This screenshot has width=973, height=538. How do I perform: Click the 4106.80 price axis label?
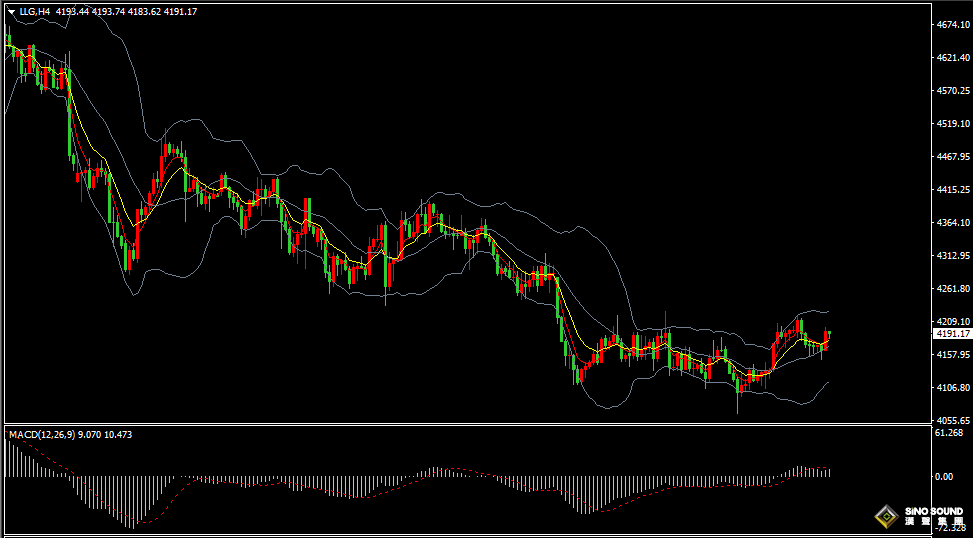[x=954, y=387]
